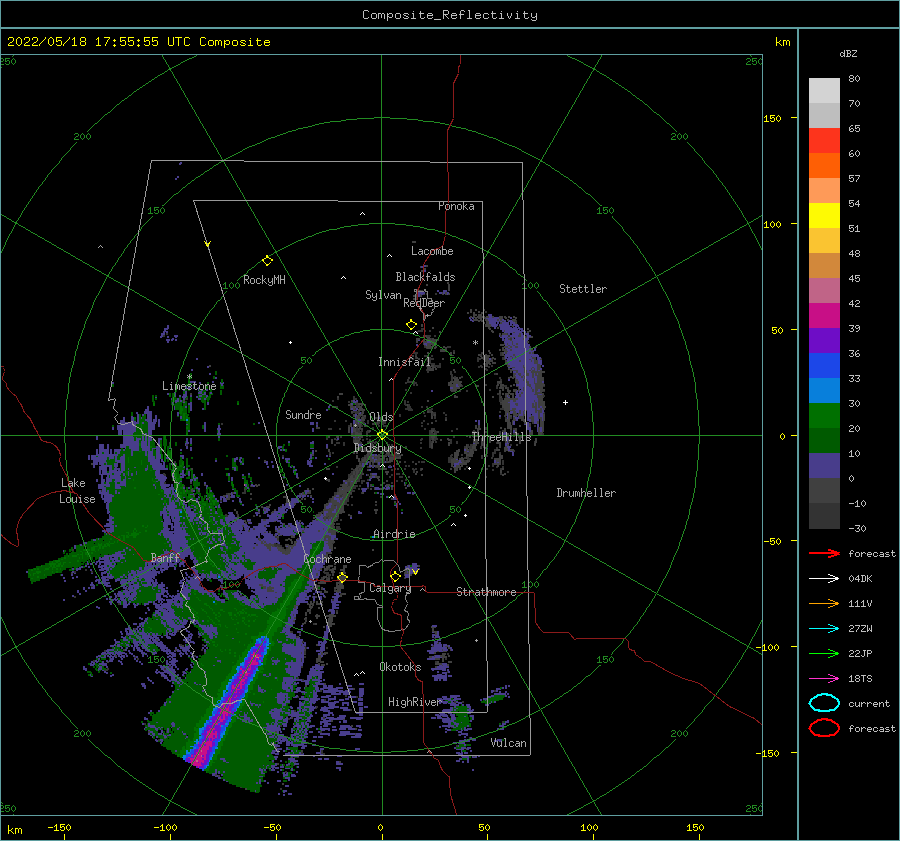This screenshot has width=900, height=841.
Task: Click the Blackfalds city label
Action: 425,277
